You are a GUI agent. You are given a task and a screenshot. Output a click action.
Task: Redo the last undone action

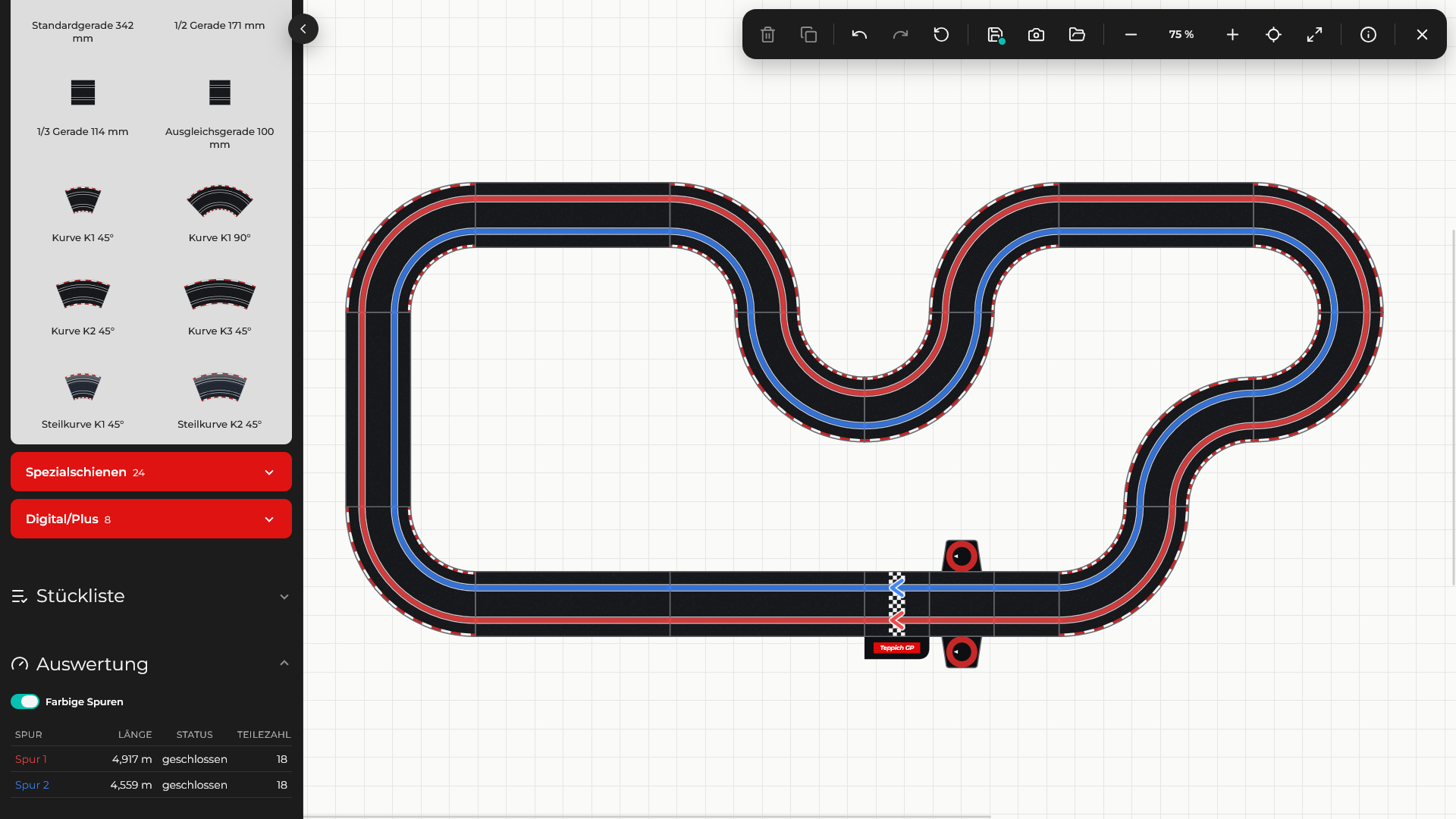[x=900, y=35]
